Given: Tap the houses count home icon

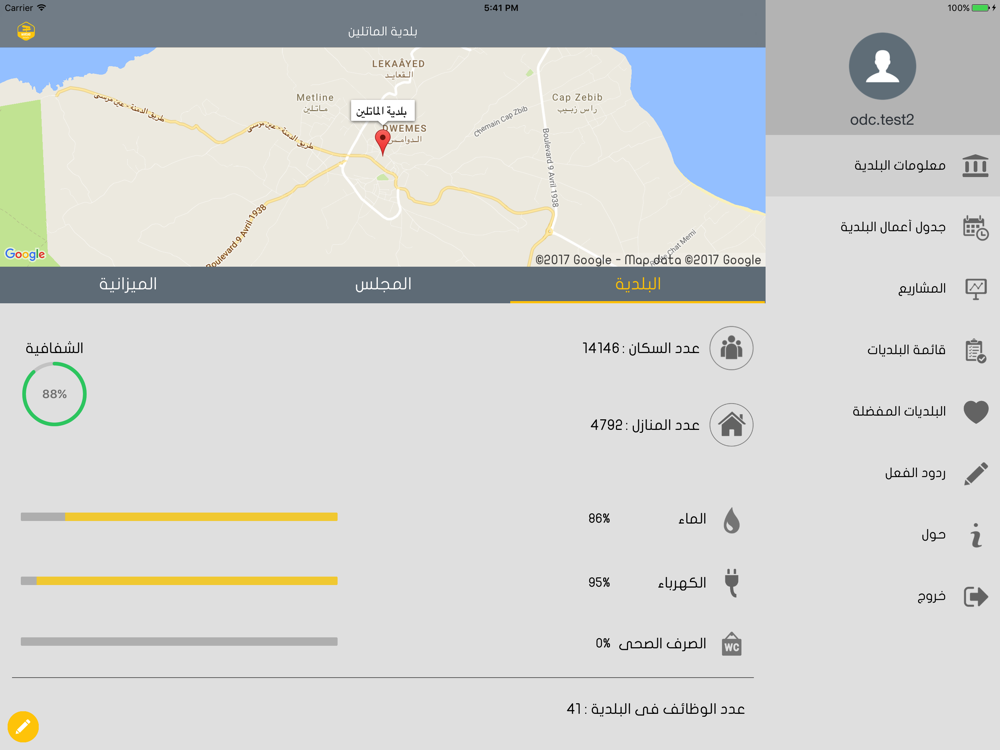Looking at the screenshot, I should point(732,425).
